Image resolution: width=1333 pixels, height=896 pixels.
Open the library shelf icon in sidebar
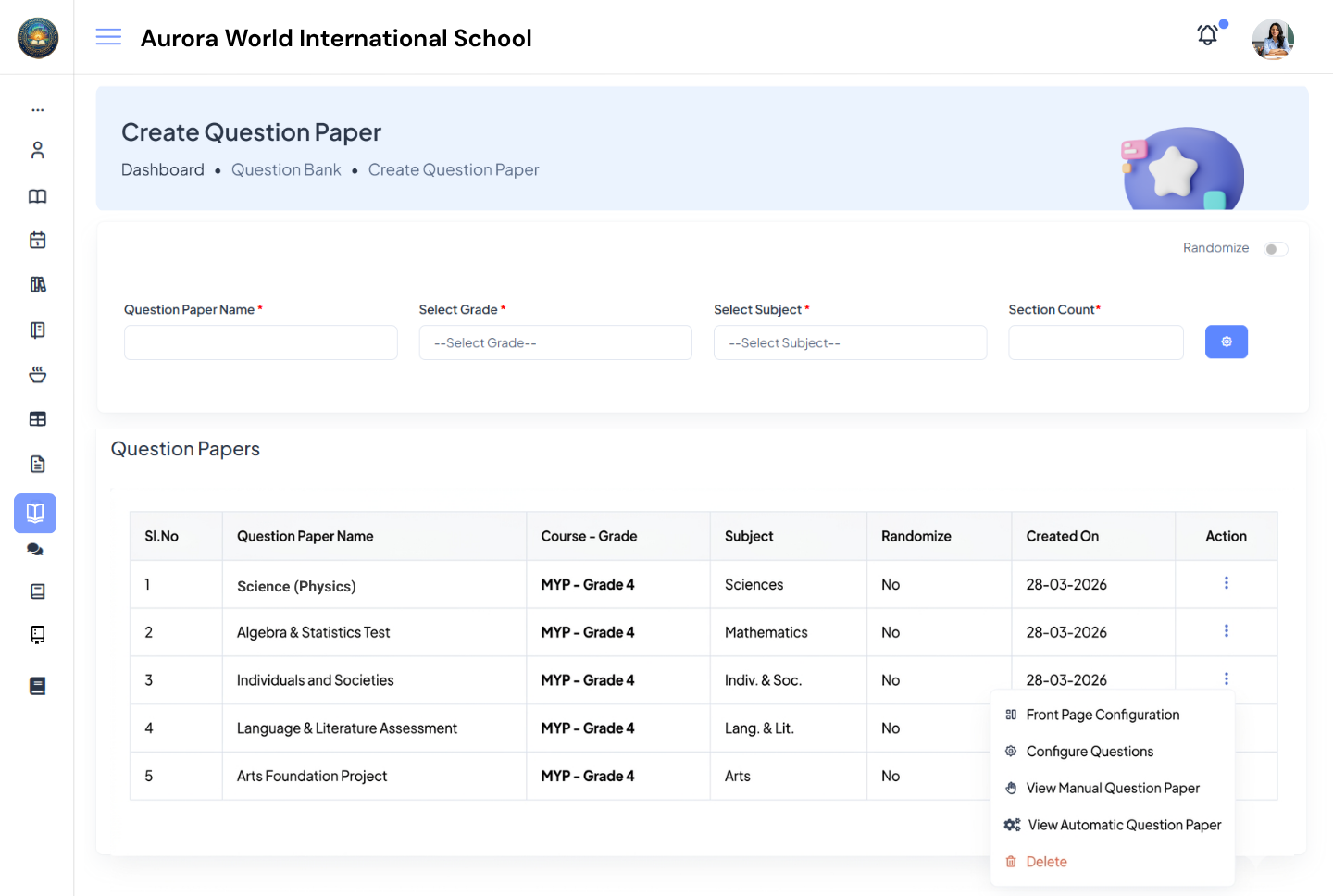click(x=37, y=284)
